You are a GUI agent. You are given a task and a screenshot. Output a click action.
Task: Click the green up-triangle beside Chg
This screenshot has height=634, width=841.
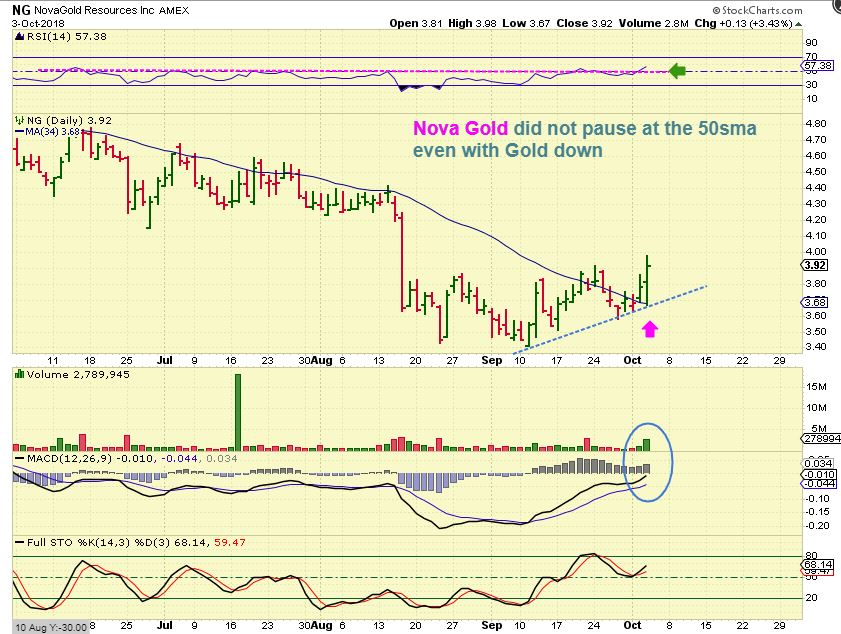799,24
